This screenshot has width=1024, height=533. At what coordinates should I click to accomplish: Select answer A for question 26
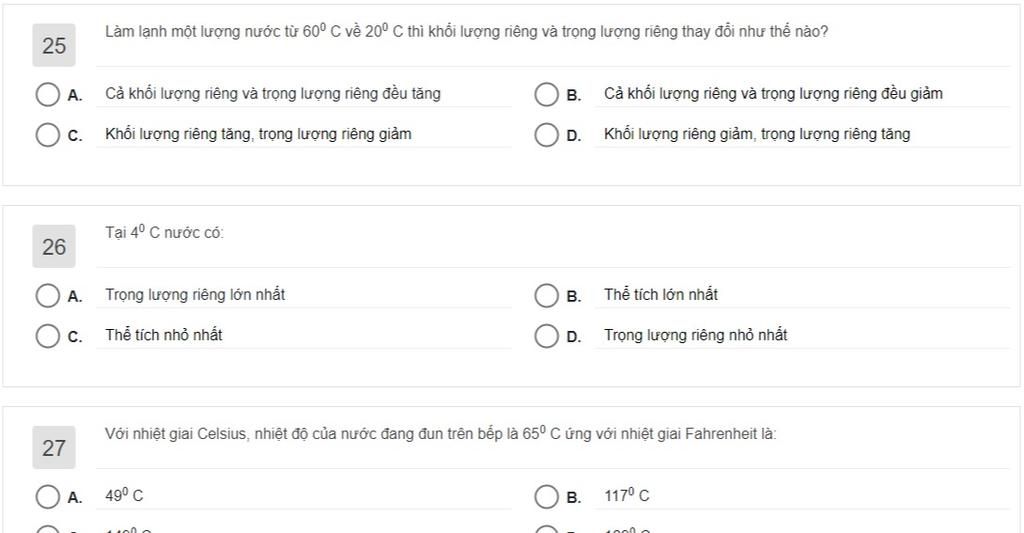tap(48, 295)
